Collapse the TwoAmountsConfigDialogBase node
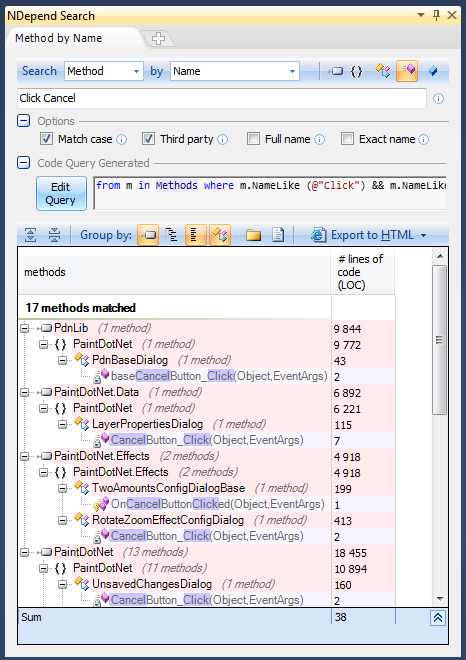The height and width of the screenshot is (660, 466). coord(62,488)
